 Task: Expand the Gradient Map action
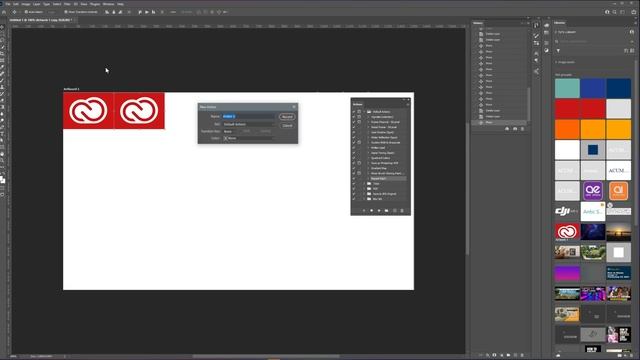point(368,168)
